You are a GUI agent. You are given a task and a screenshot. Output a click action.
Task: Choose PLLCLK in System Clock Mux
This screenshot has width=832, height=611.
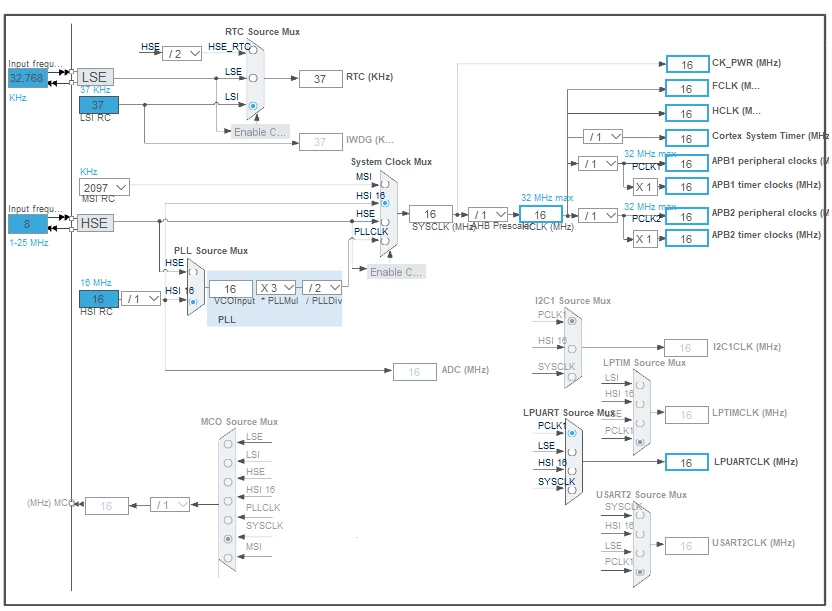tap(385, 241)
